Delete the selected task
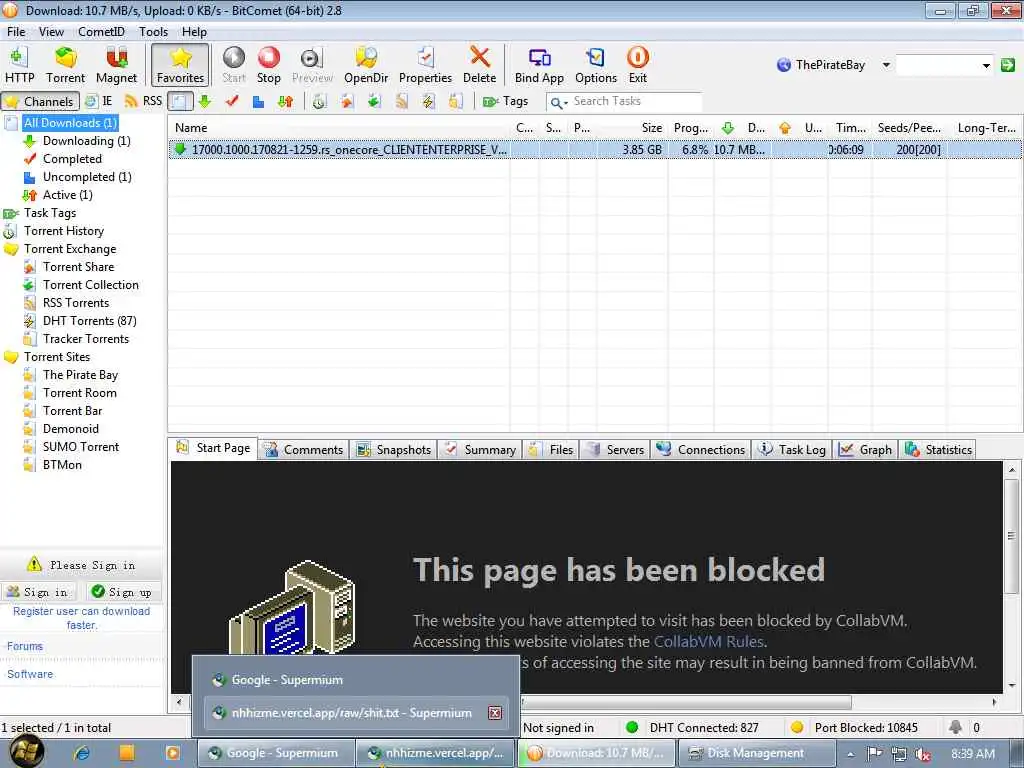The width and height of the screenshot is (1024, 768). [x=479, y=65]
